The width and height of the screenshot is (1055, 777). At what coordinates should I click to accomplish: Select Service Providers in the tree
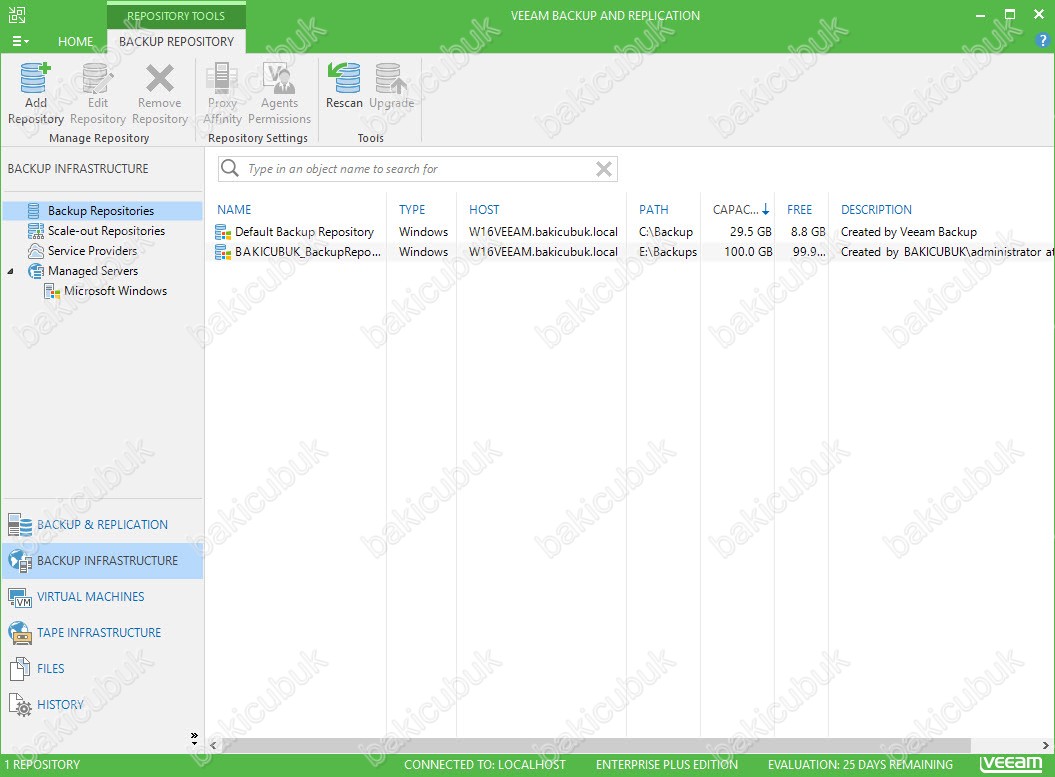point(92,251)
